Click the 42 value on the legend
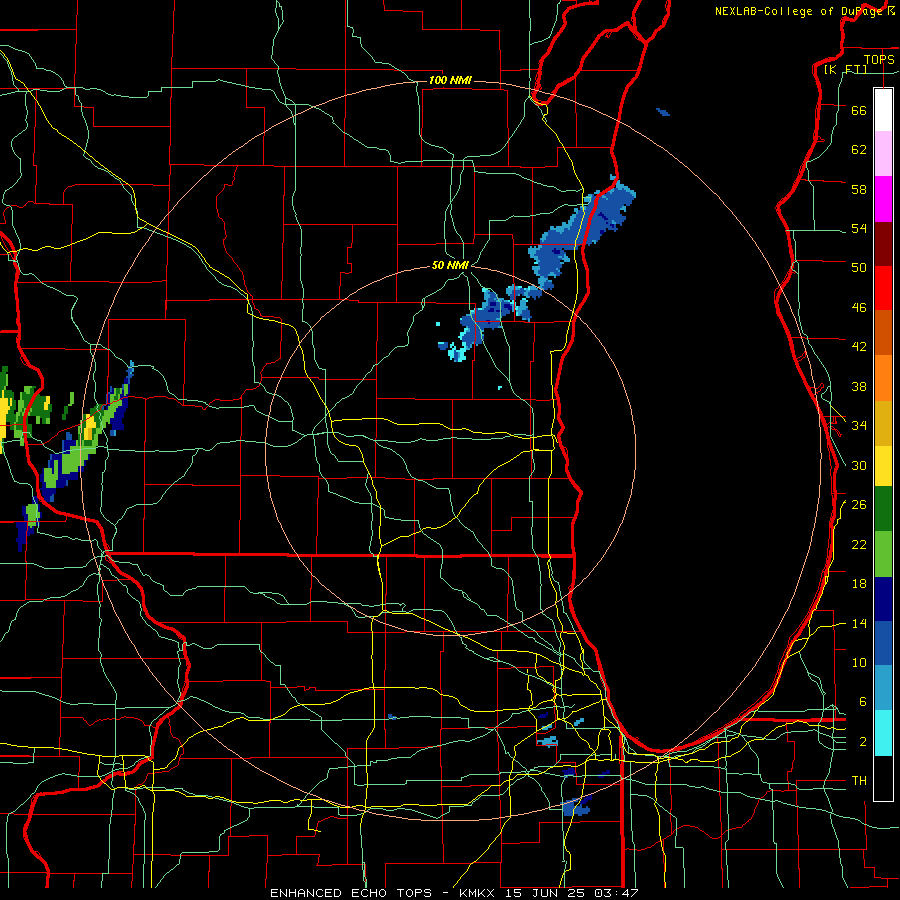This screenshot has width=900, height=900. click(x=859, y=347)
